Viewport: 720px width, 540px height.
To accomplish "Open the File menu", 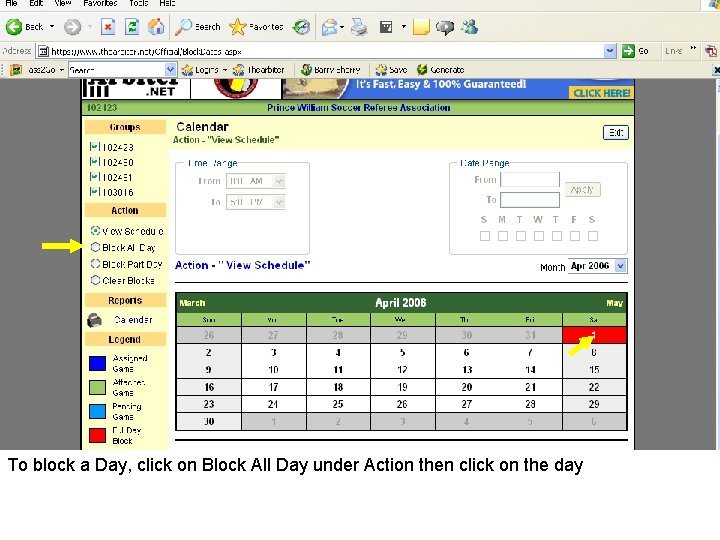I will coord(11,3).
